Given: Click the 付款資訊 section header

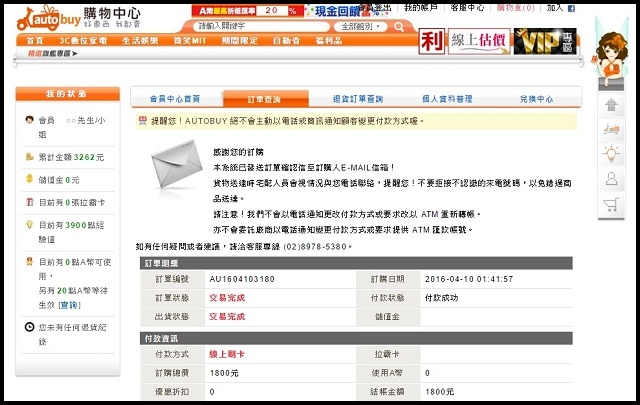Looking at the screenshot, I should click(356, 338).
